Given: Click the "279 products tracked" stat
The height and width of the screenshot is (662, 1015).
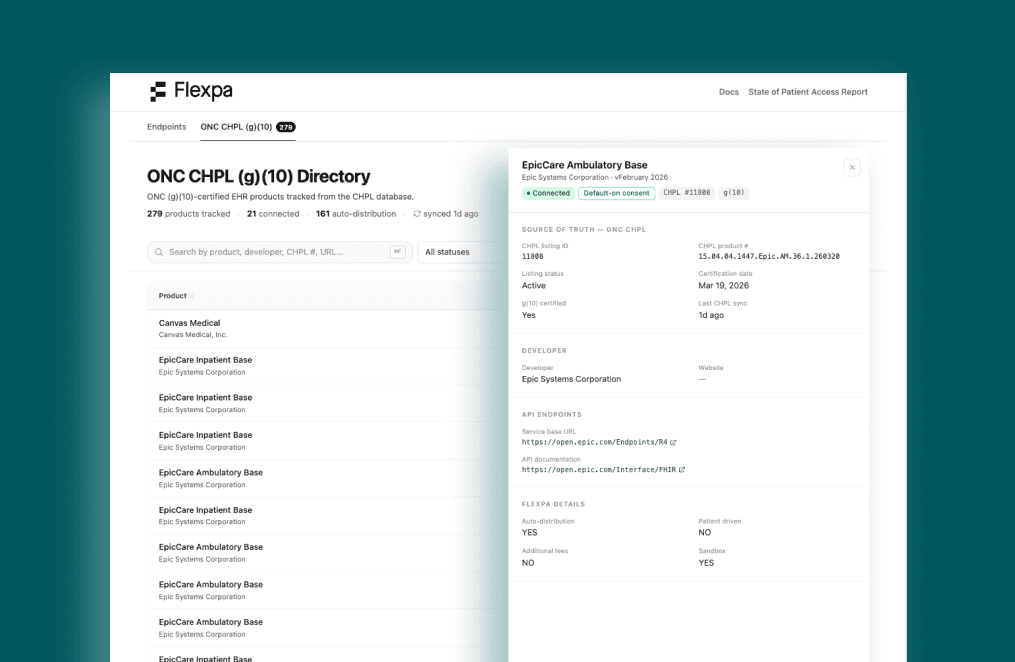Looking at the screenshot, I should click(188, 214).
